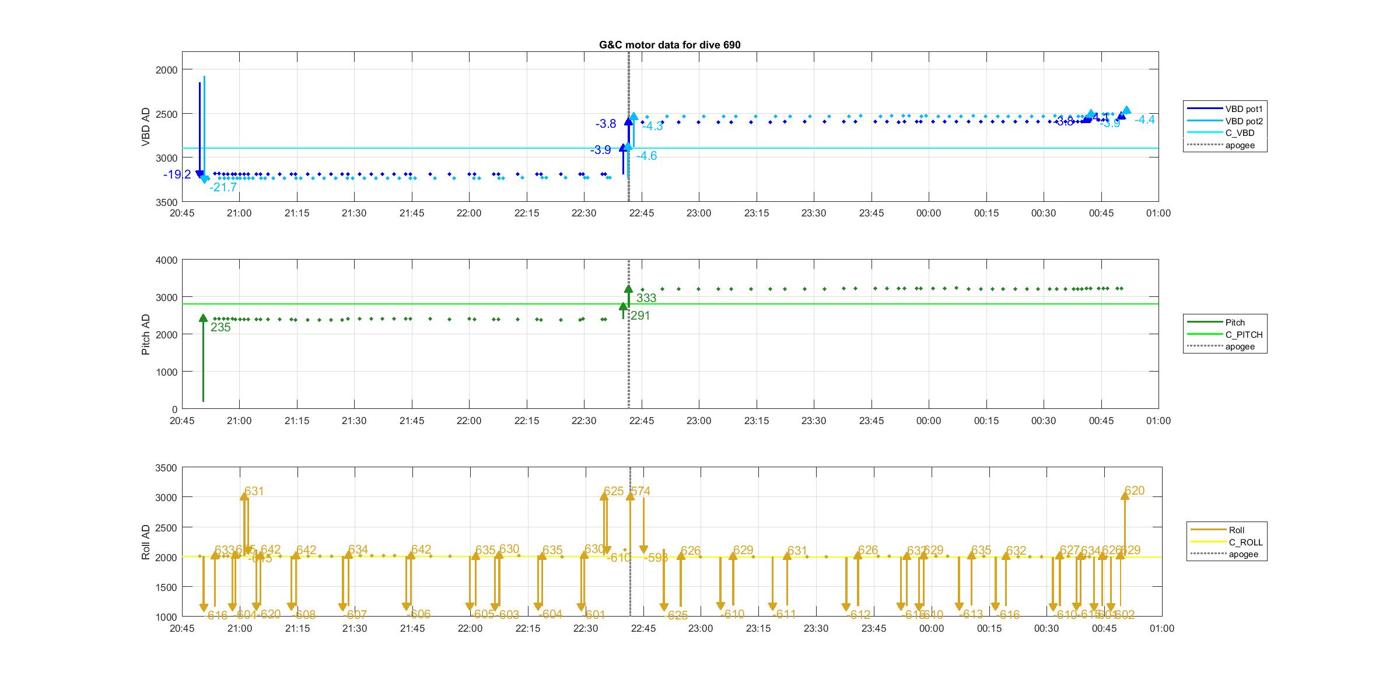Click the '-21.7' annotation in the VBD plot
1400x693 pixels.
(223, 187)
